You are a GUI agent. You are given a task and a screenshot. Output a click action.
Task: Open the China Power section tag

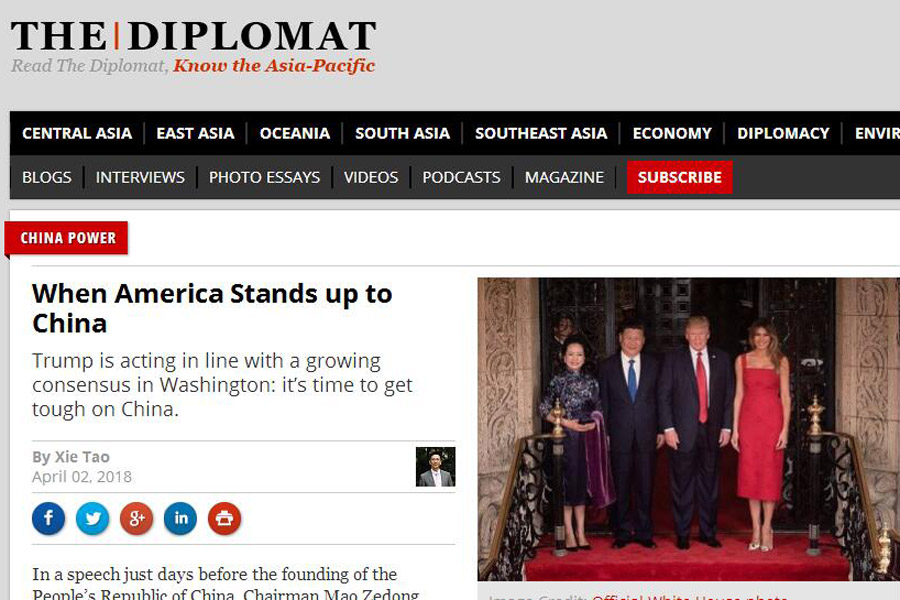click(x=68, y=238)
